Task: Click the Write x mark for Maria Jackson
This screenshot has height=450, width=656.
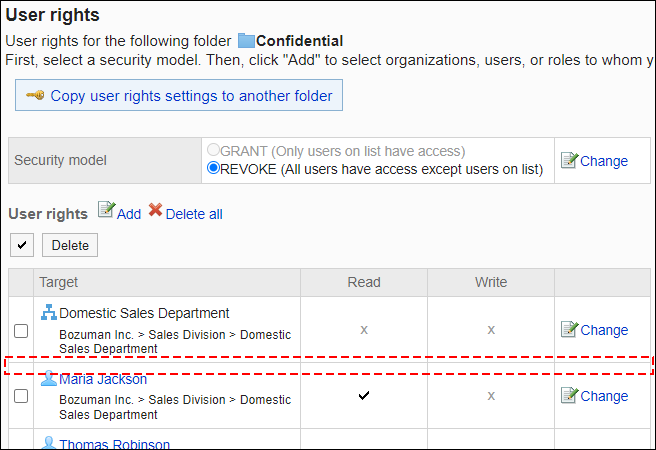Action: click(x=491, y=396)
